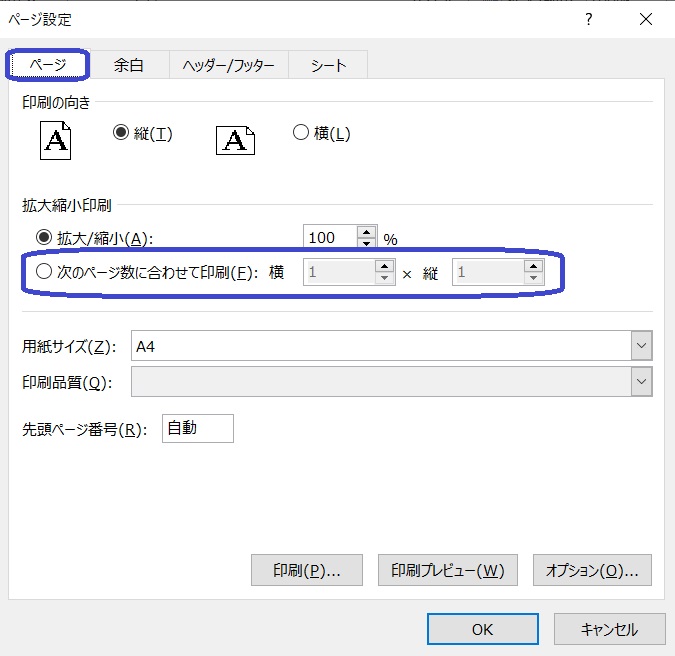Click the 100 percent scale input field
Image resolution: width=675 pixels, height=656 pixels.
click(x=331, y=237)
